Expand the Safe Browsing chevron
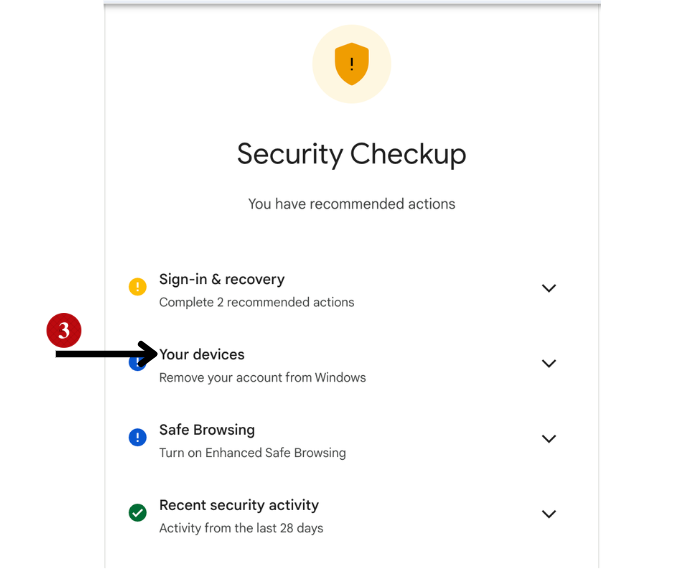 pyautogui.click(x=548, y=438)
